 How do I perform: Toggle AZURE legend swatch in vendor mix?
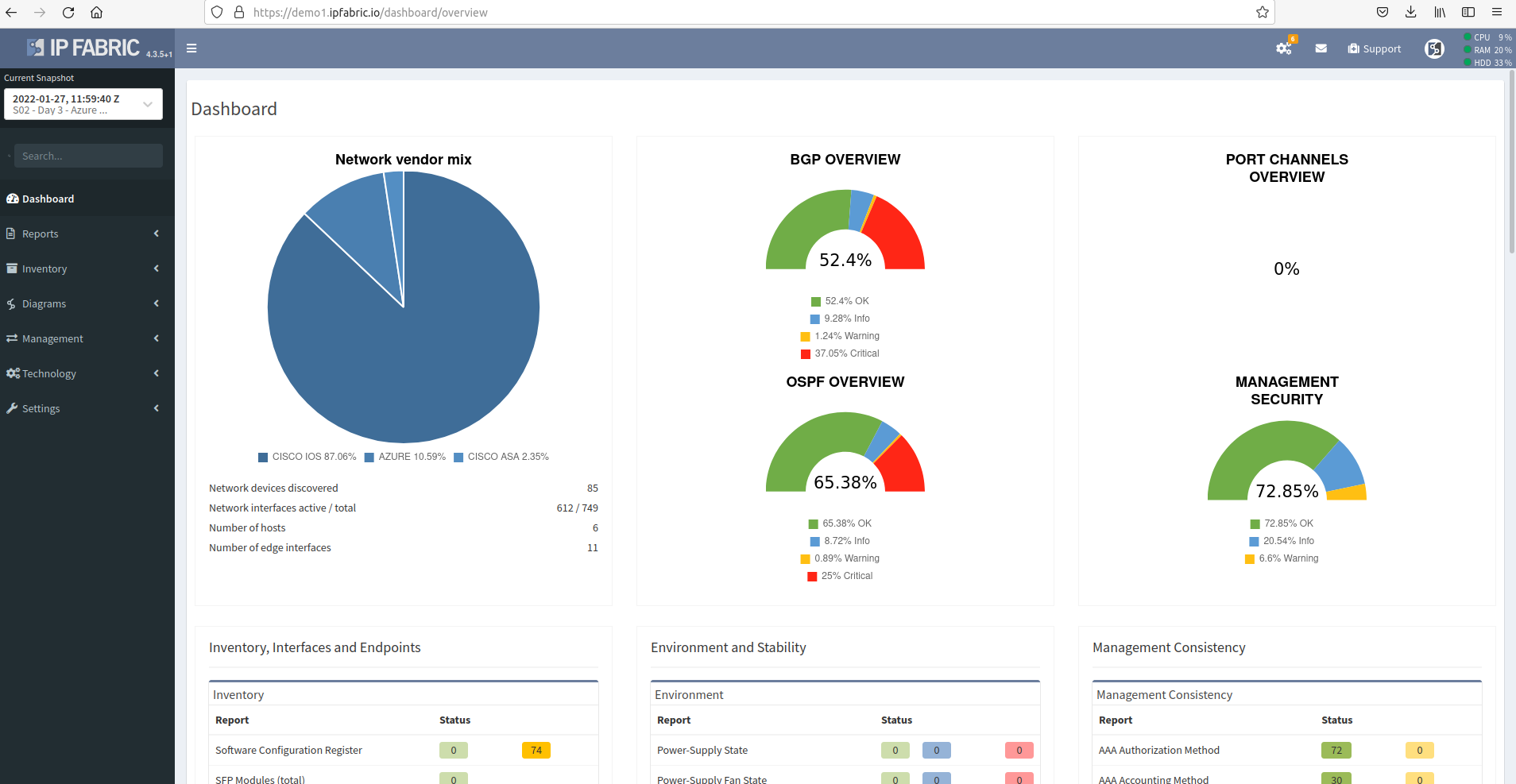[x=369, y=457]
